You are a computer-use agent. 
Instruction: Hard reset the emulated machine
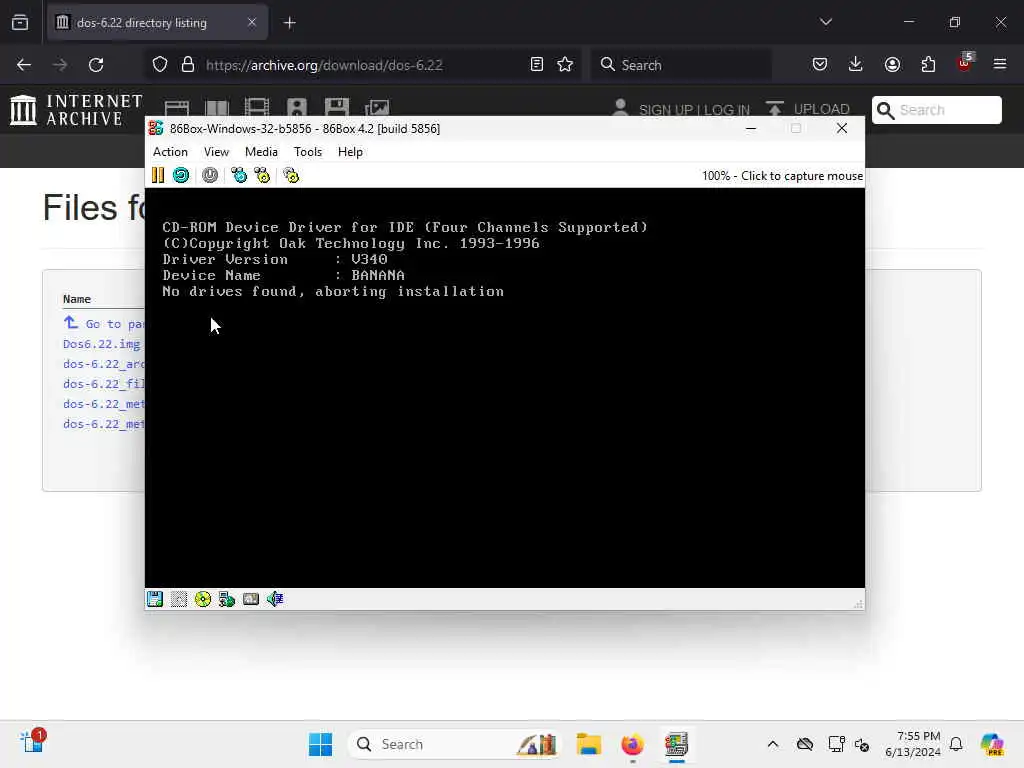pos(181,175)
